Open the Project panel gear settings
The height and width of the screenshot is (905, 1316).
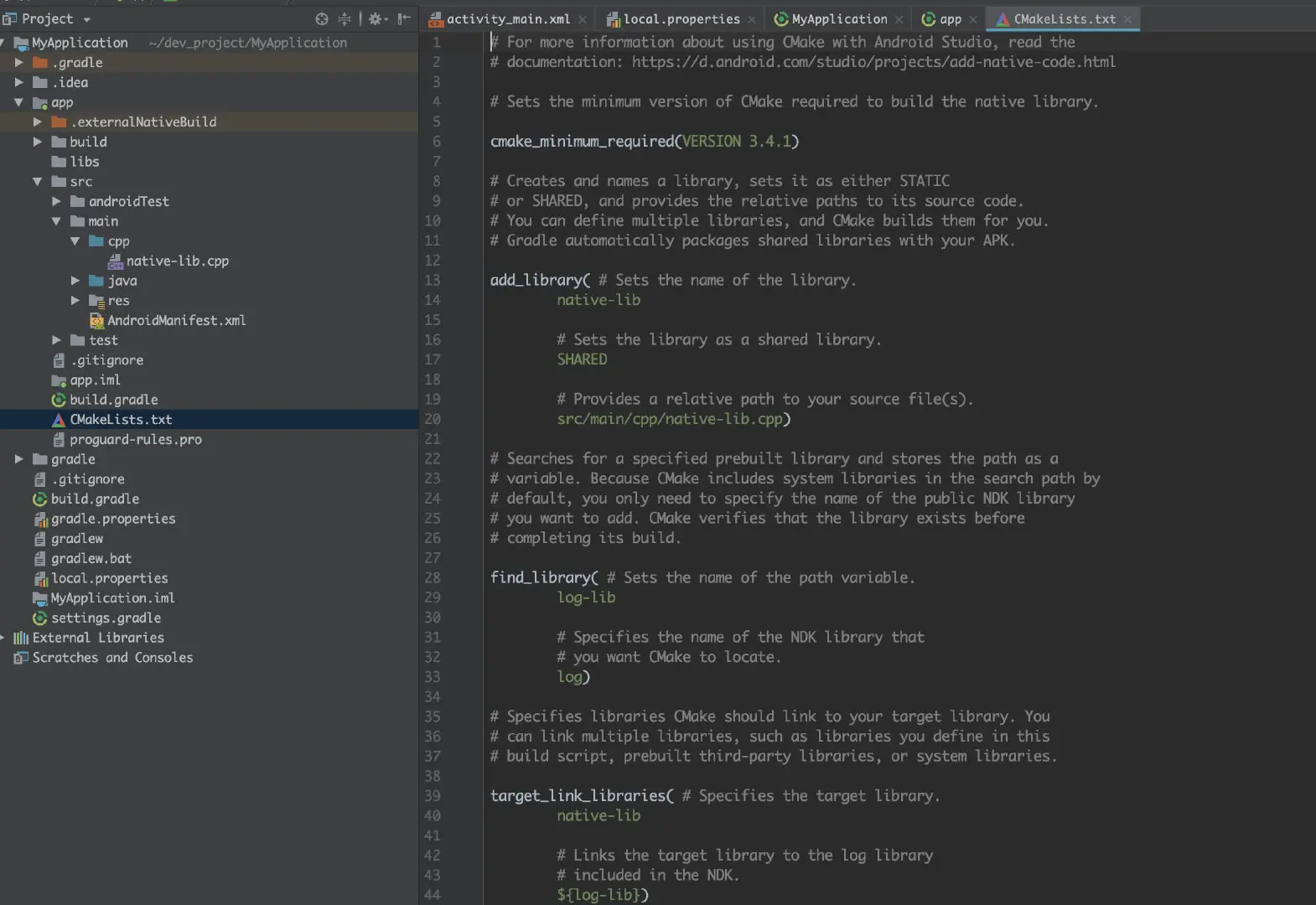tap(376, 18)
